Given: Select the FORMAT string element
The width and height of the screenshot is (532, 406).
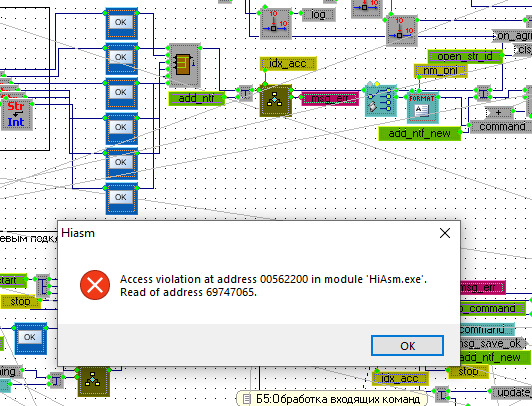Looking at the screenshot, I should click(422, 108).
